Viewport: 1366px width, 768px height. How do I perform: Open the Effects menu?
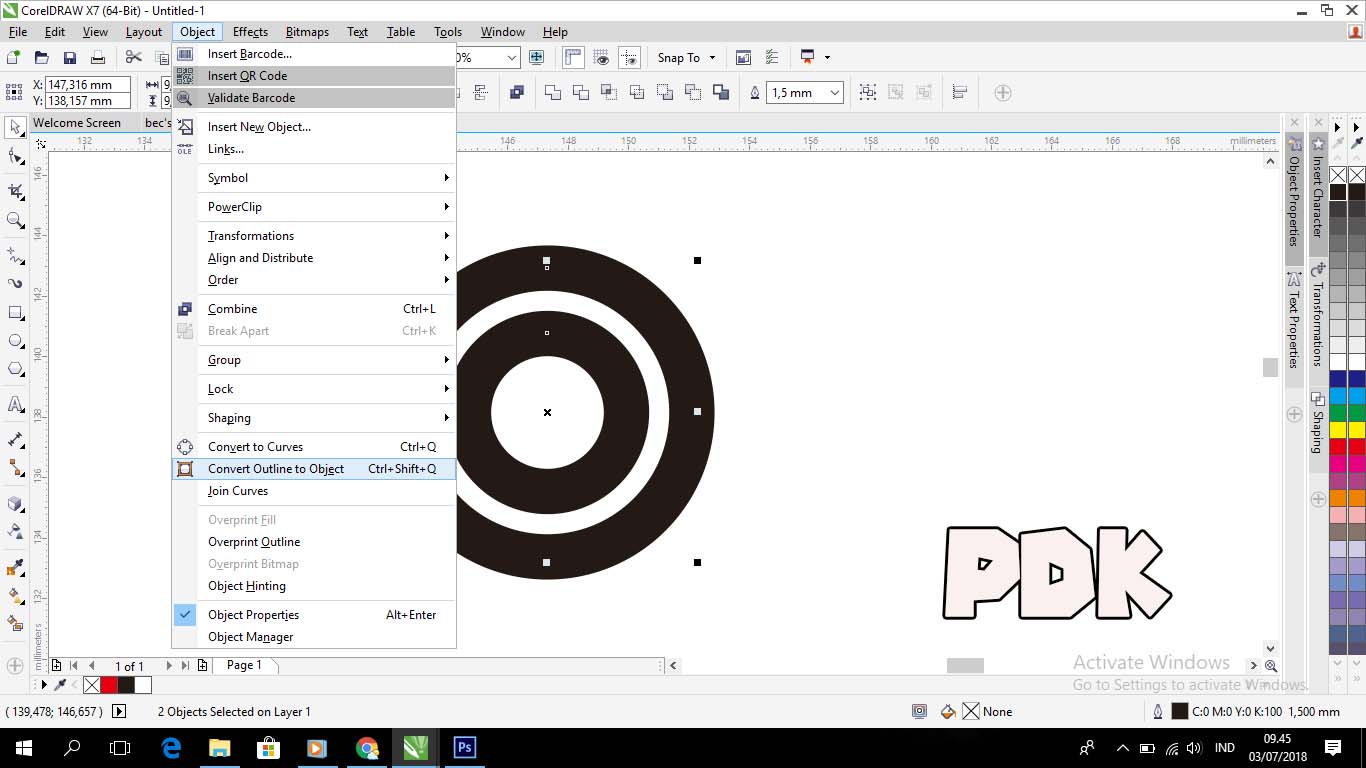click(x=250, y=32)
